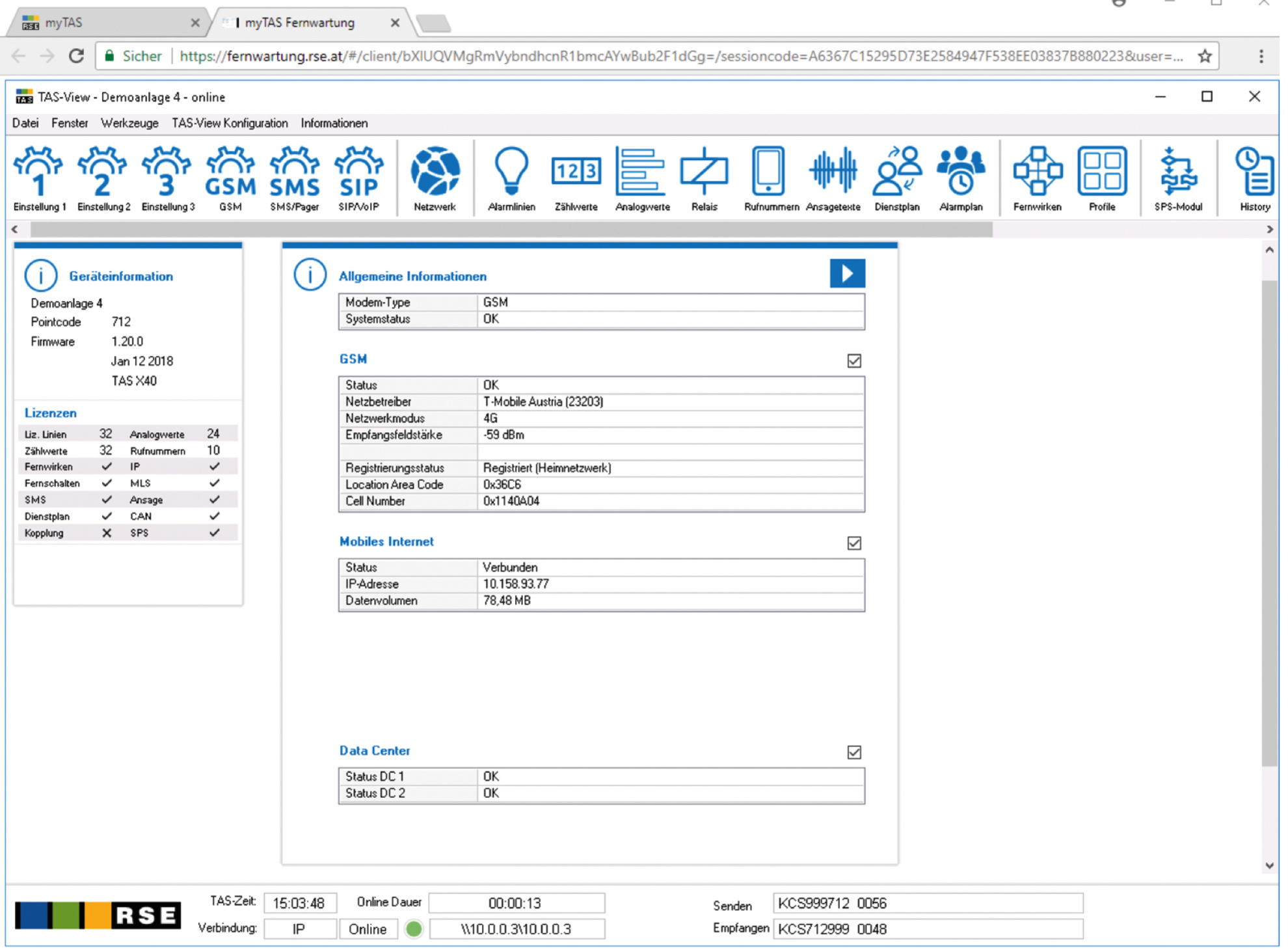
Task: Open the Werkzeuge menu
Action: pyautogui.click(x=129, y=123)
